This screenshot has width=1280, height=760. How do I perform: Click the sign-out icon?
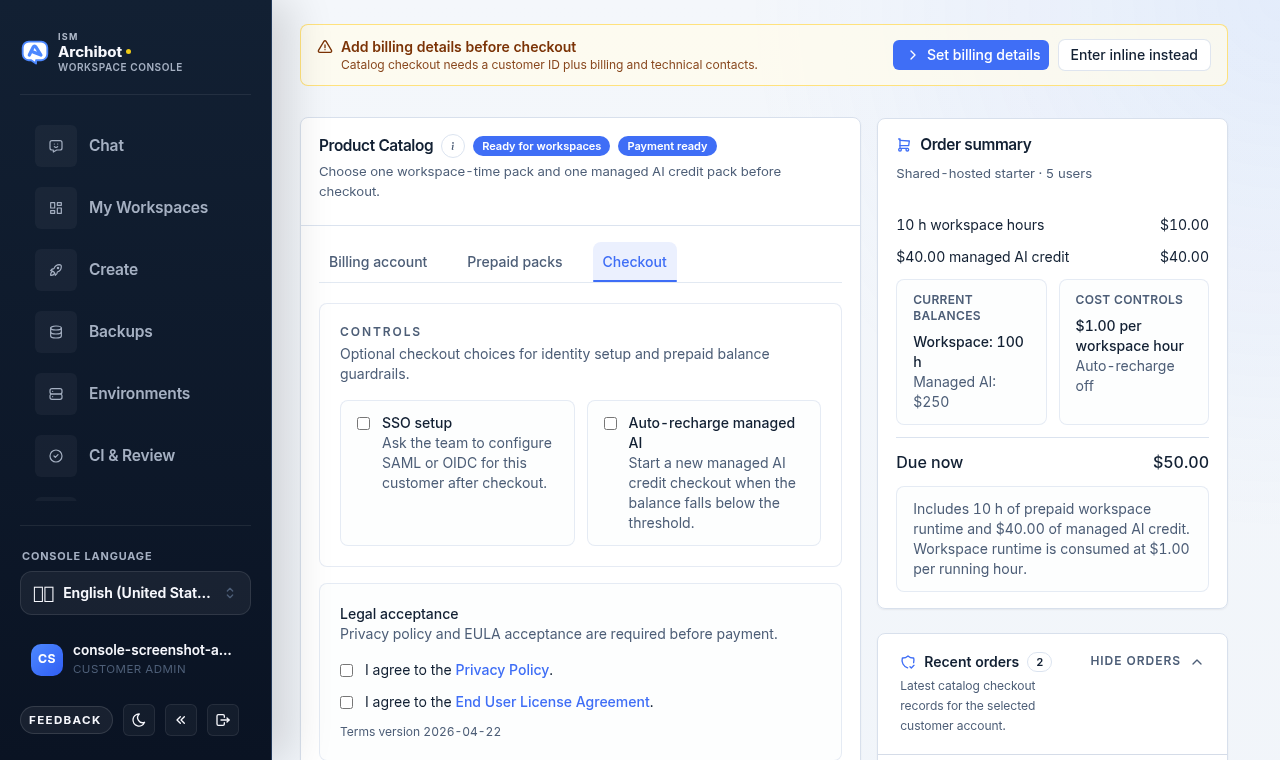pyautogui.click(x=223, y=720)
